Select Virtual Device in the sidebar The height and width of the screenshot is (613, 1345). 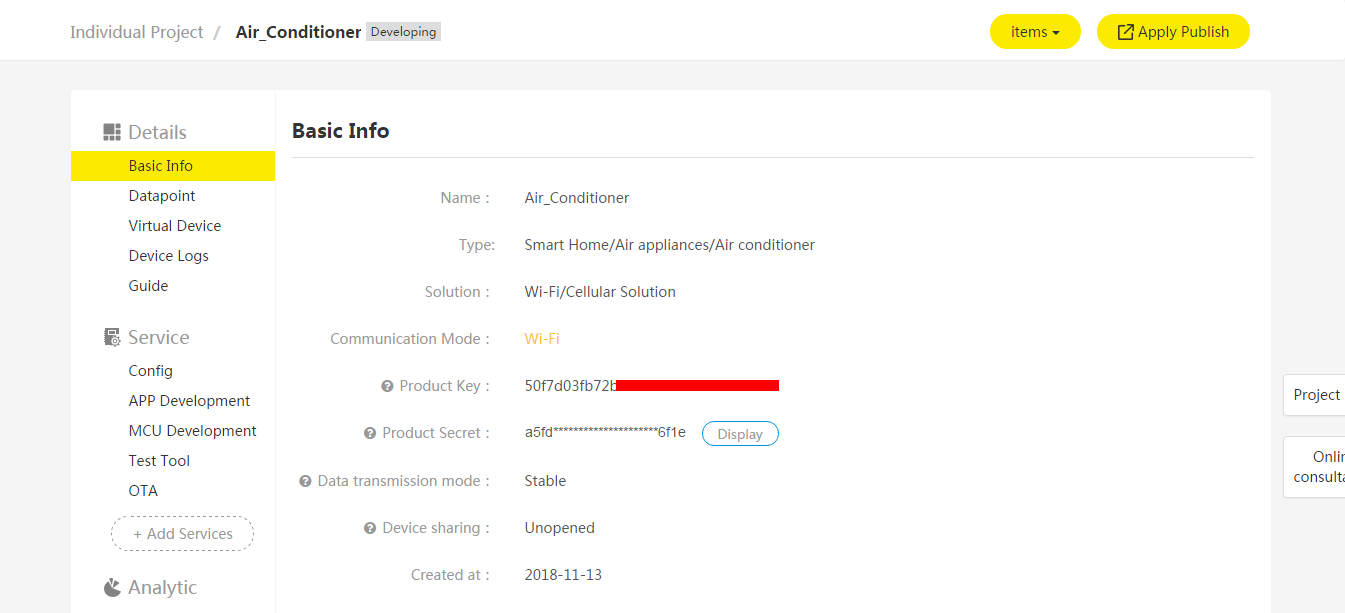coord(175,226)
